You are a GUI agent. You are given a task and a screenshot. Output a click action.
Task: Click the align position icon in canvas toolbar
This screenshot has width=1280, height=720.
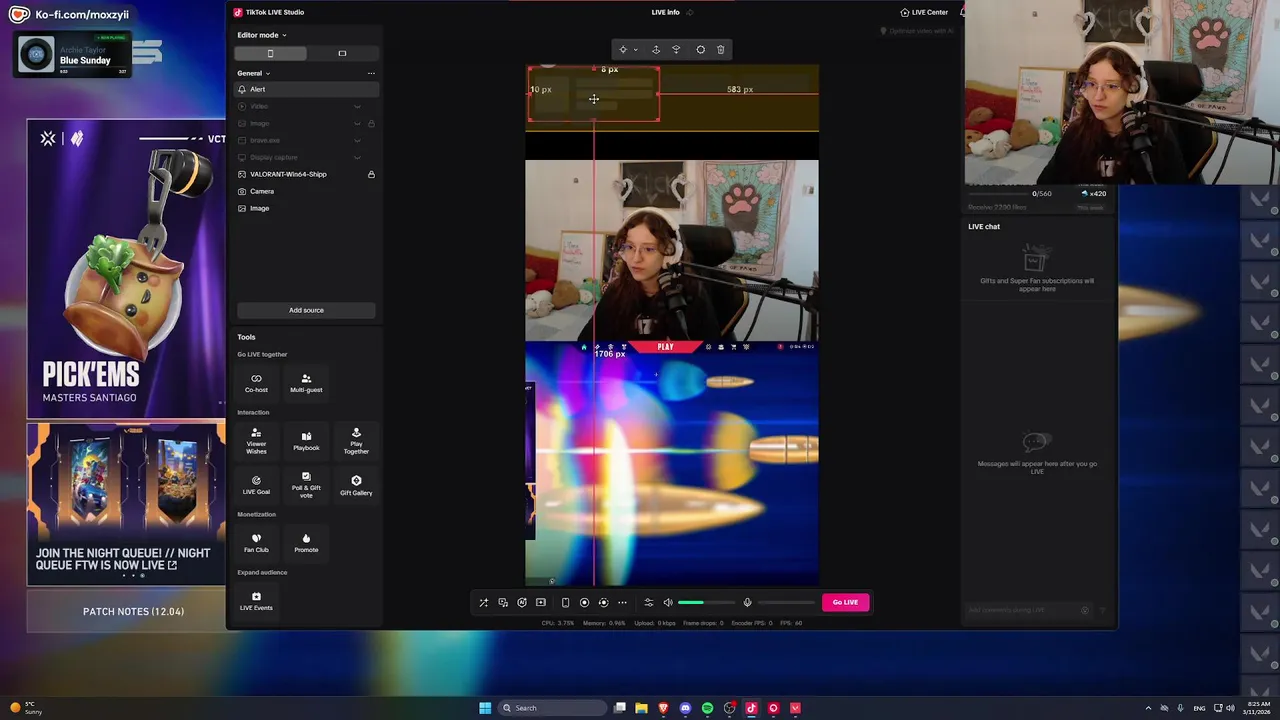pos(623,49)
